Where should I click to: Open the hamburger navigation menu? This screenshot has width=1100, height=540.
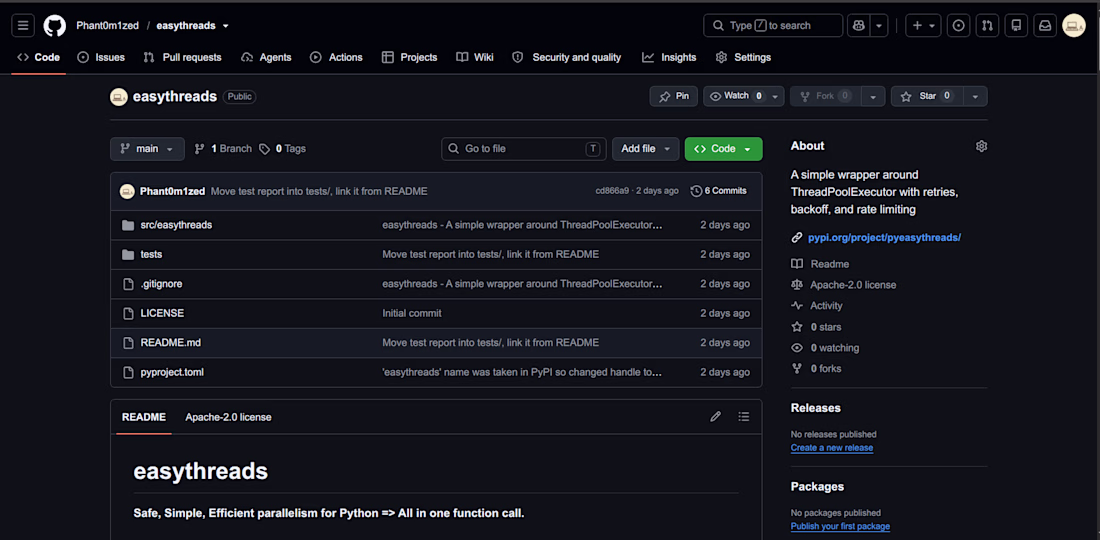22,26
